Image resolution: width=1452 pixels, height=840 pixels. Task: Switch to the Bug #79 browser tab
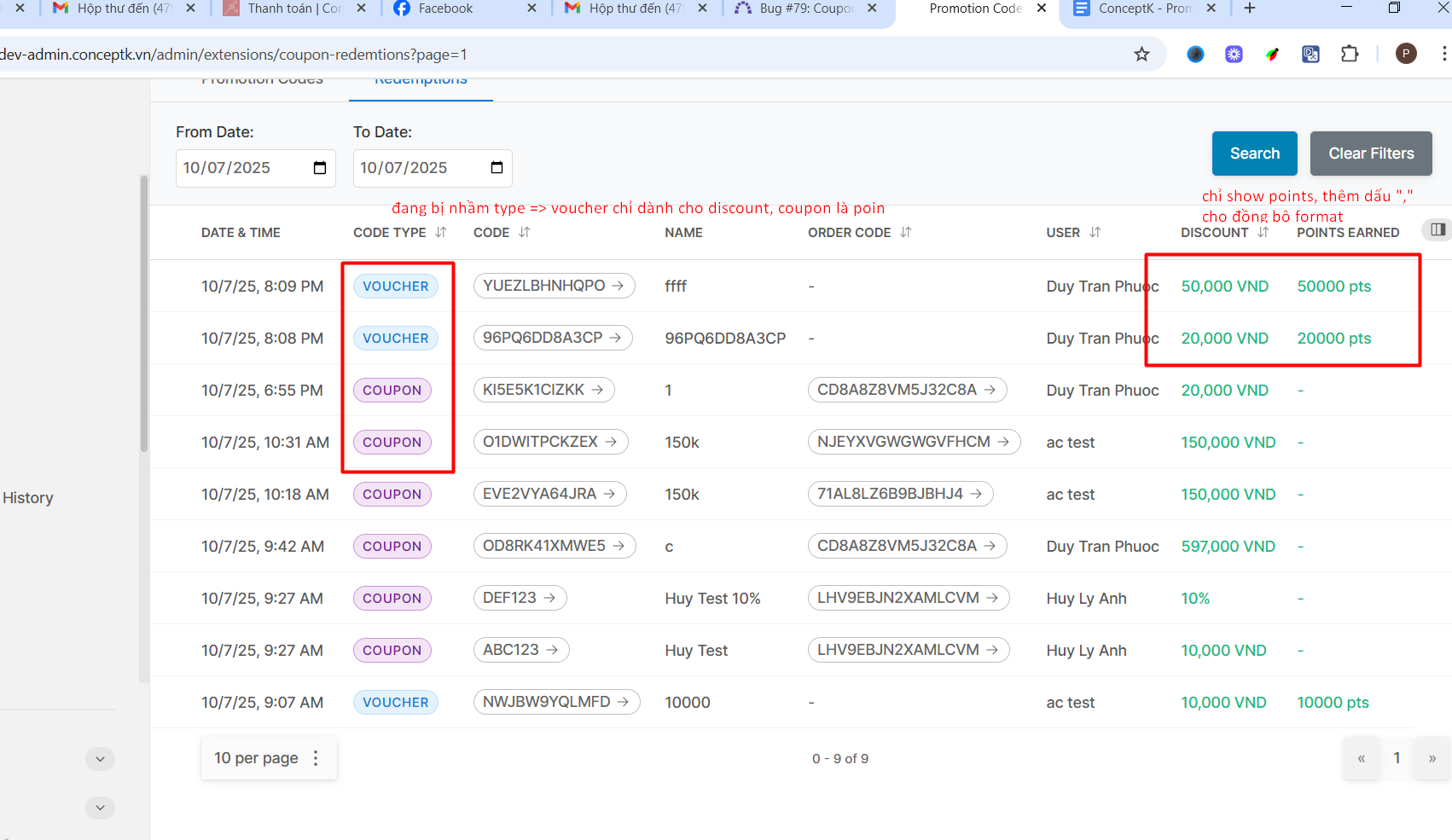tap(804, 9)
